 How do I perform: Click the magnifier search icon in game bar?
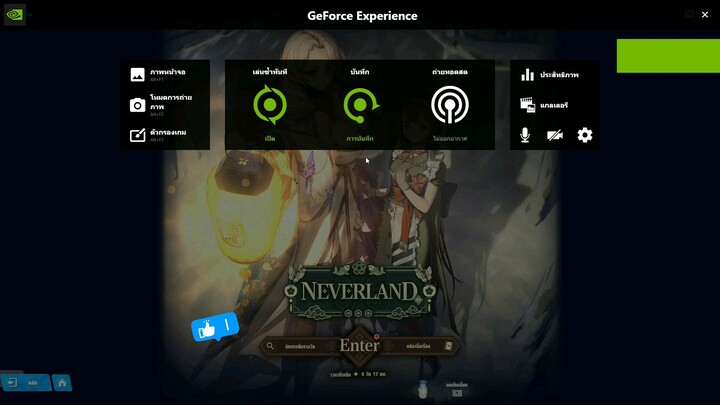click(x=270, y=346)
